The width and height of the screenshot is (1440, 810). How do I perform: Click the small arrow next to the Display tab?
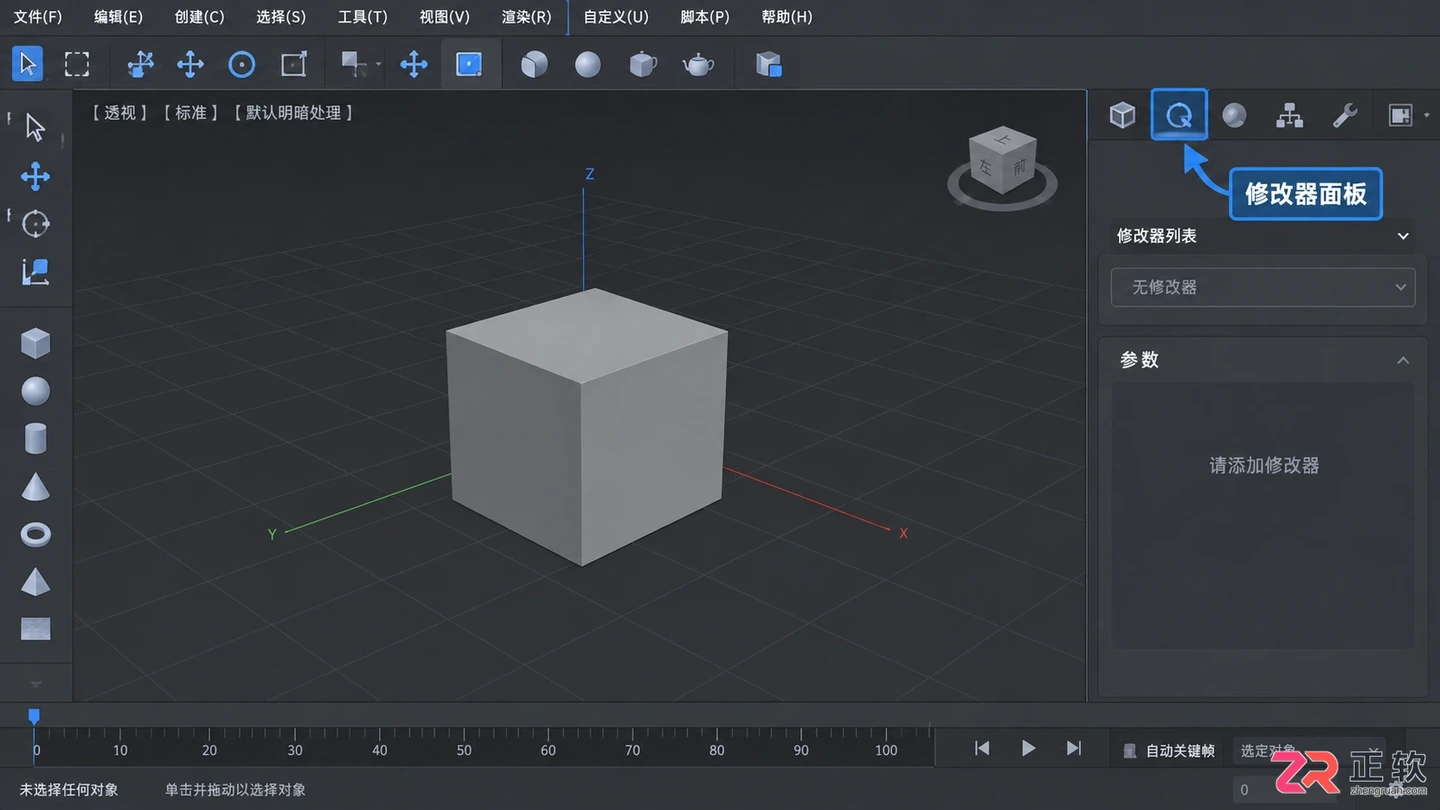[x=1426, y=115]
